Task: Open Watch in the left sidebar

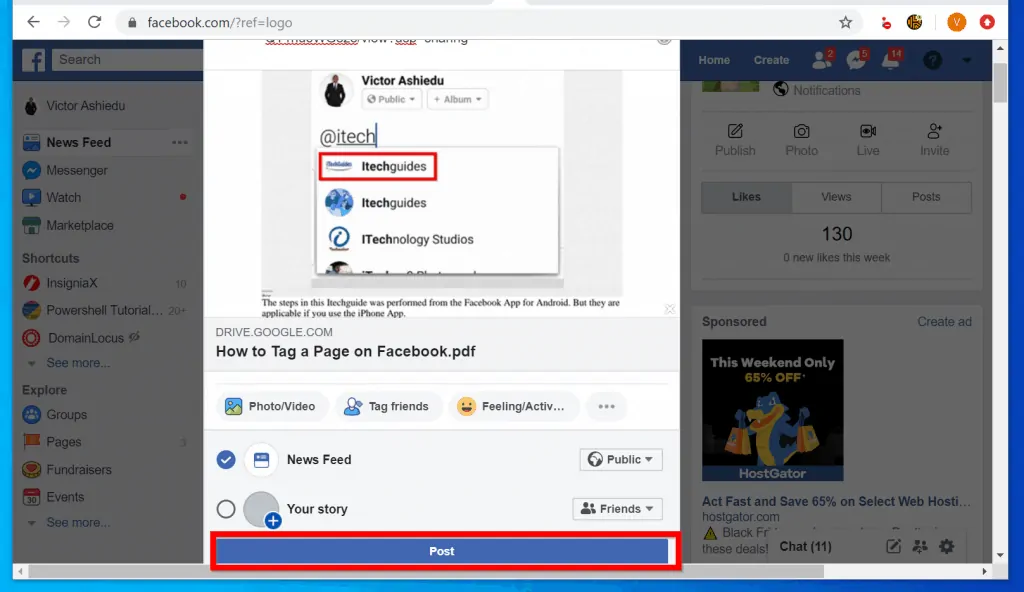Action: click(x=63, y=197)
